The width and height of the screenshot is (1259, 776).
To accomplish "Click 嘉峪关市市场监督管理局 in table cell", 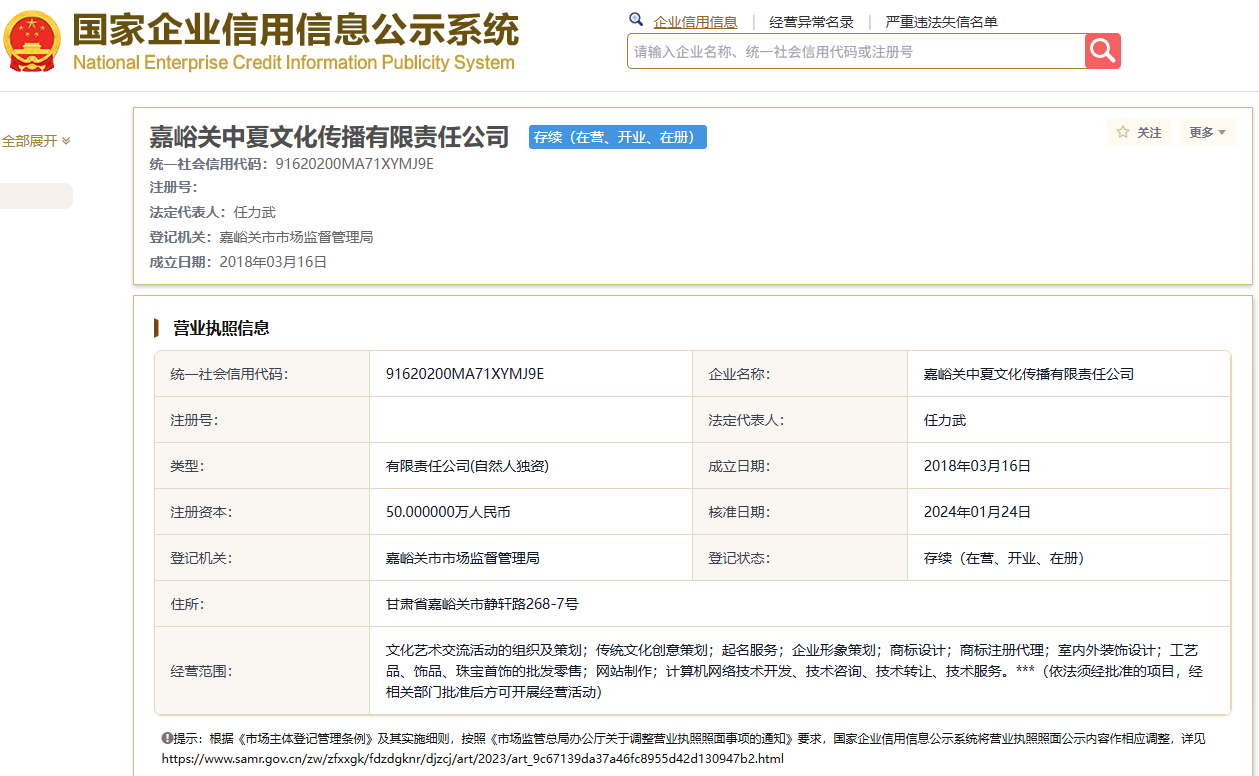I will tap(462, 558).
